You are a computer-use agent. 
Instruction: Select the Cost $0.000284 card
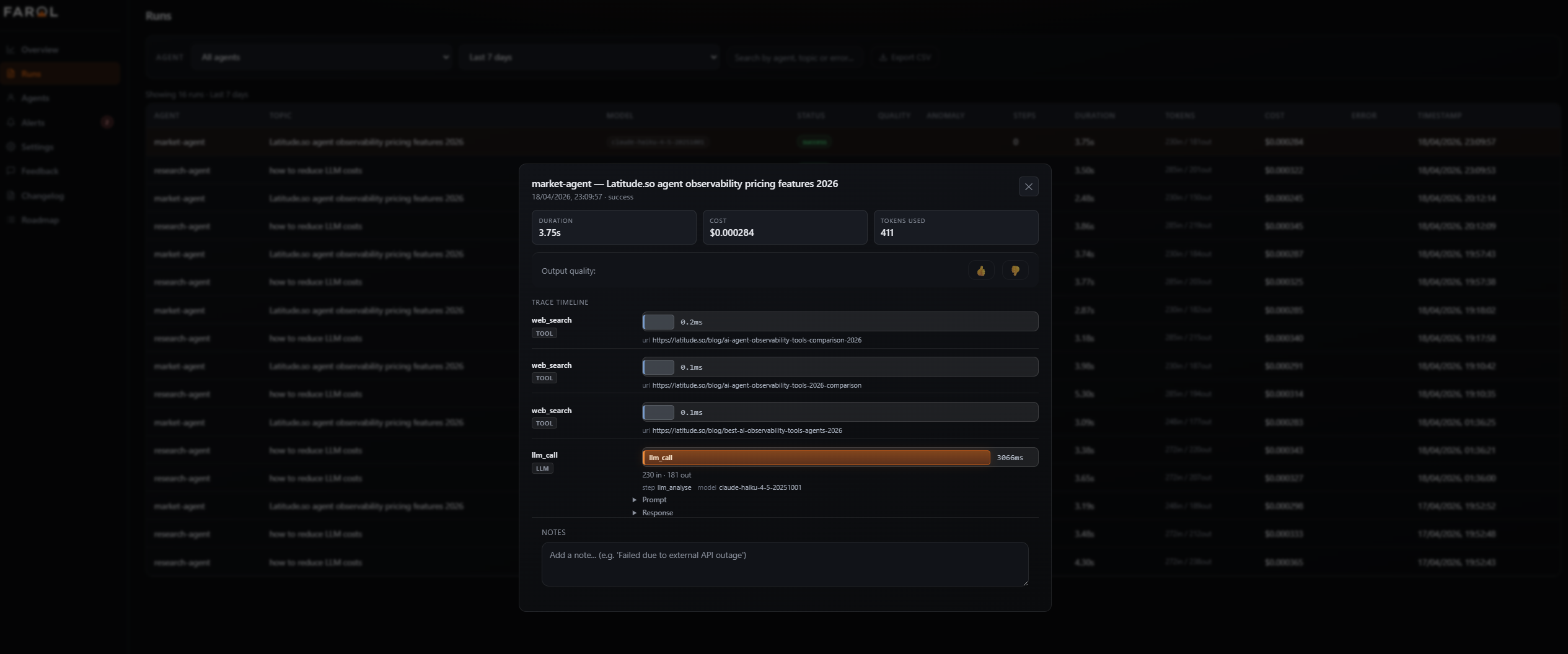(x=785, y=227)
